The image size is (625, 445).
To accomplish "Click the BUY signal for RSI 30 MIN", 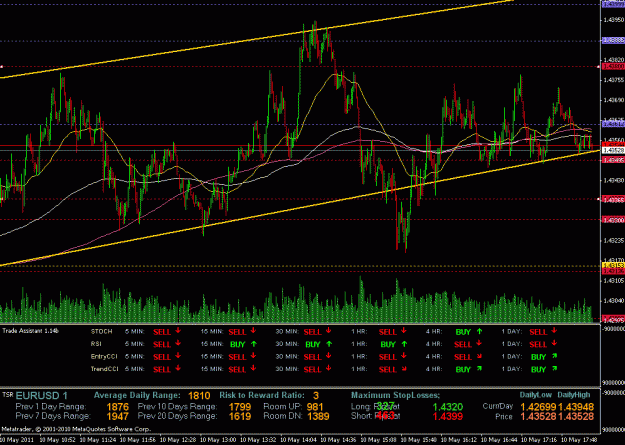I will point(312,345).
